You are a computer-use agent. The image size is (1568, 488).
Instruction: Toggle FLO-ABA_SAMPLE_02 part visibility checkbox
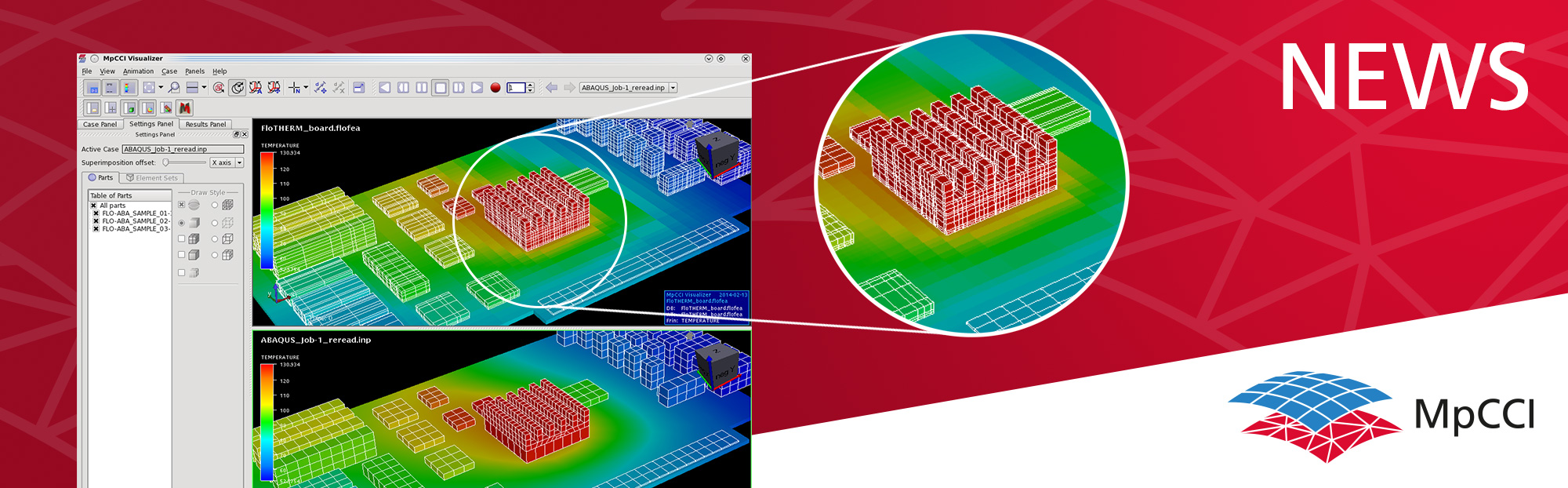point(96,221)
